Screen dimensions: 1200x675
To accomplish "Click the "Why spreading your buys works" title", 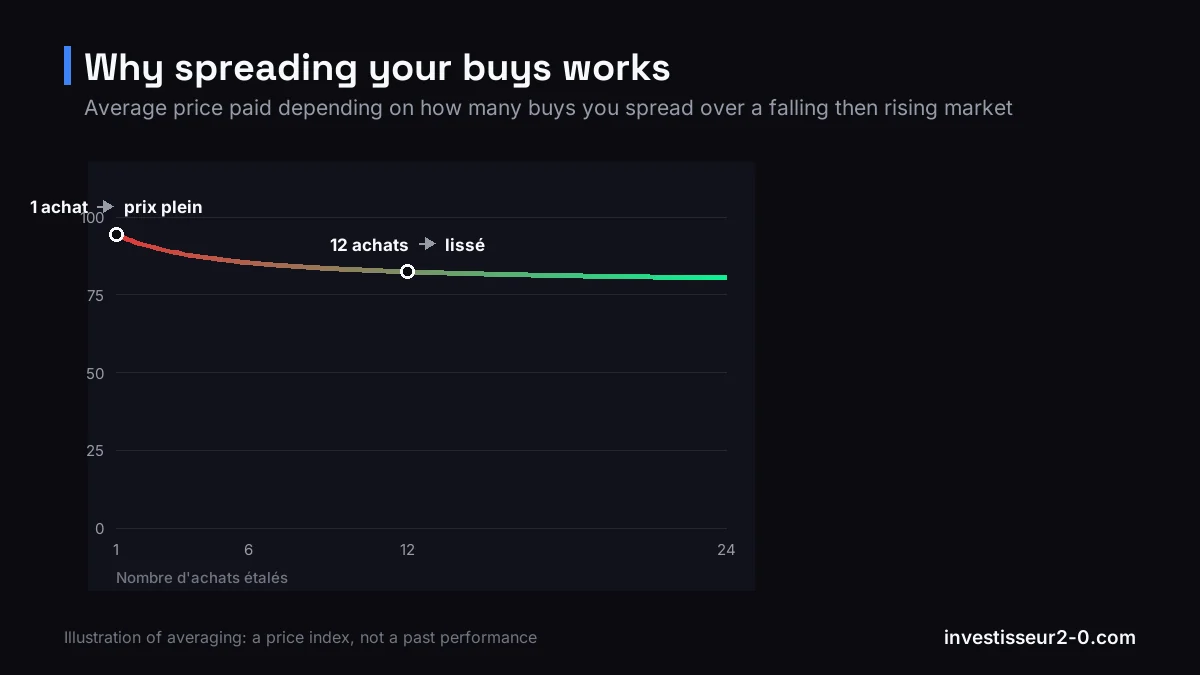I will (377, 67).
